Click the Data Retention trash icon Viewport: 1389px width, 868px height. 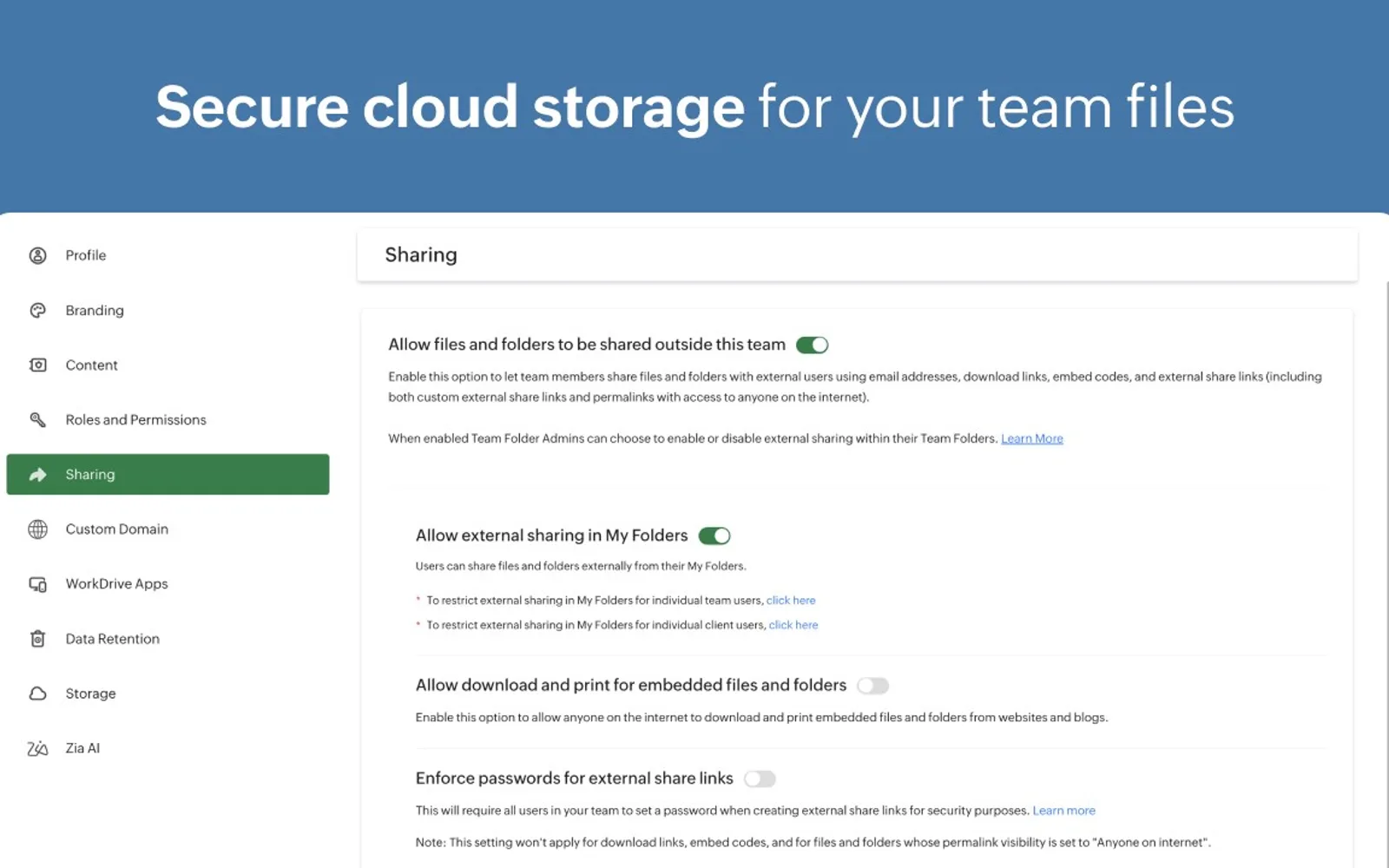tap(37, 639)
